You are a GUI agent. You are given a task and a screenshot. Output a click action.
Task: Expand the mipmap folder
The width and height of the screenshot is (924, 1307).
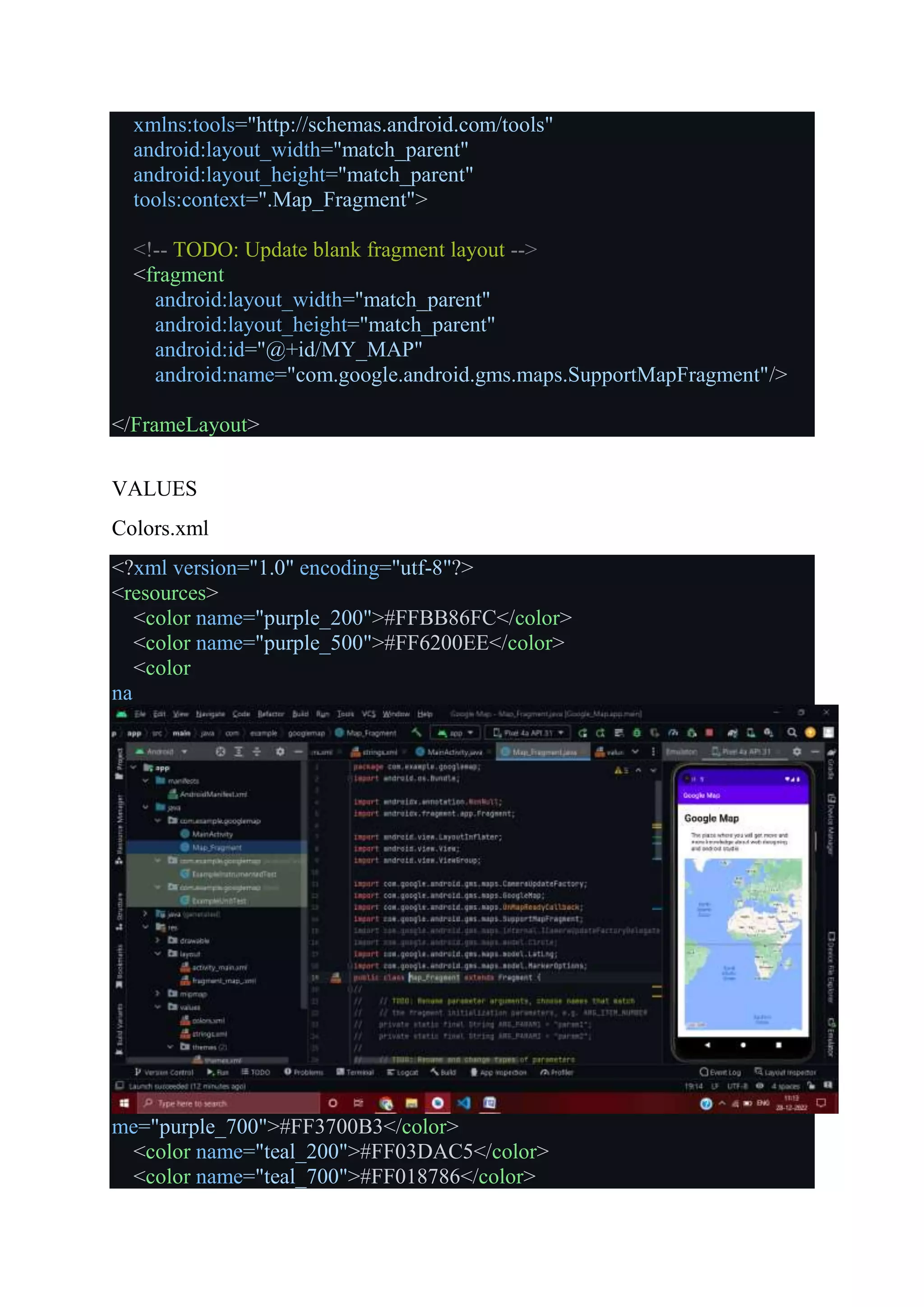click(157, 993)
